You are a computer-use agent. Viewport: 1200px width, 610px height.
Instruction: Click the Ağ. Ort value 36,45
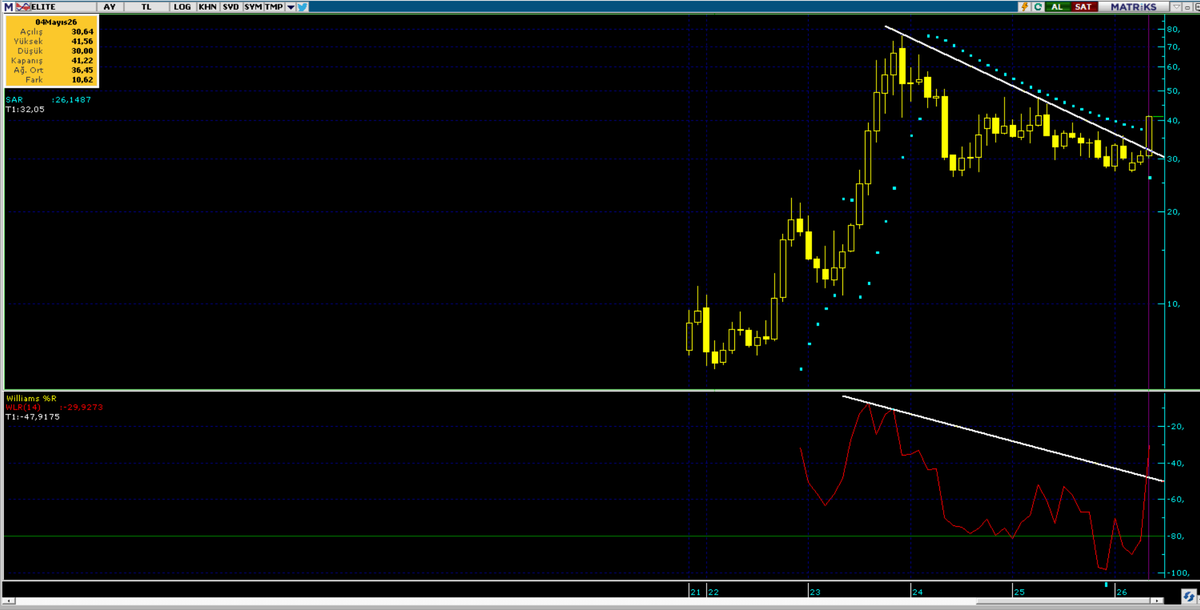pyautogui.click(x=82, y=70)
